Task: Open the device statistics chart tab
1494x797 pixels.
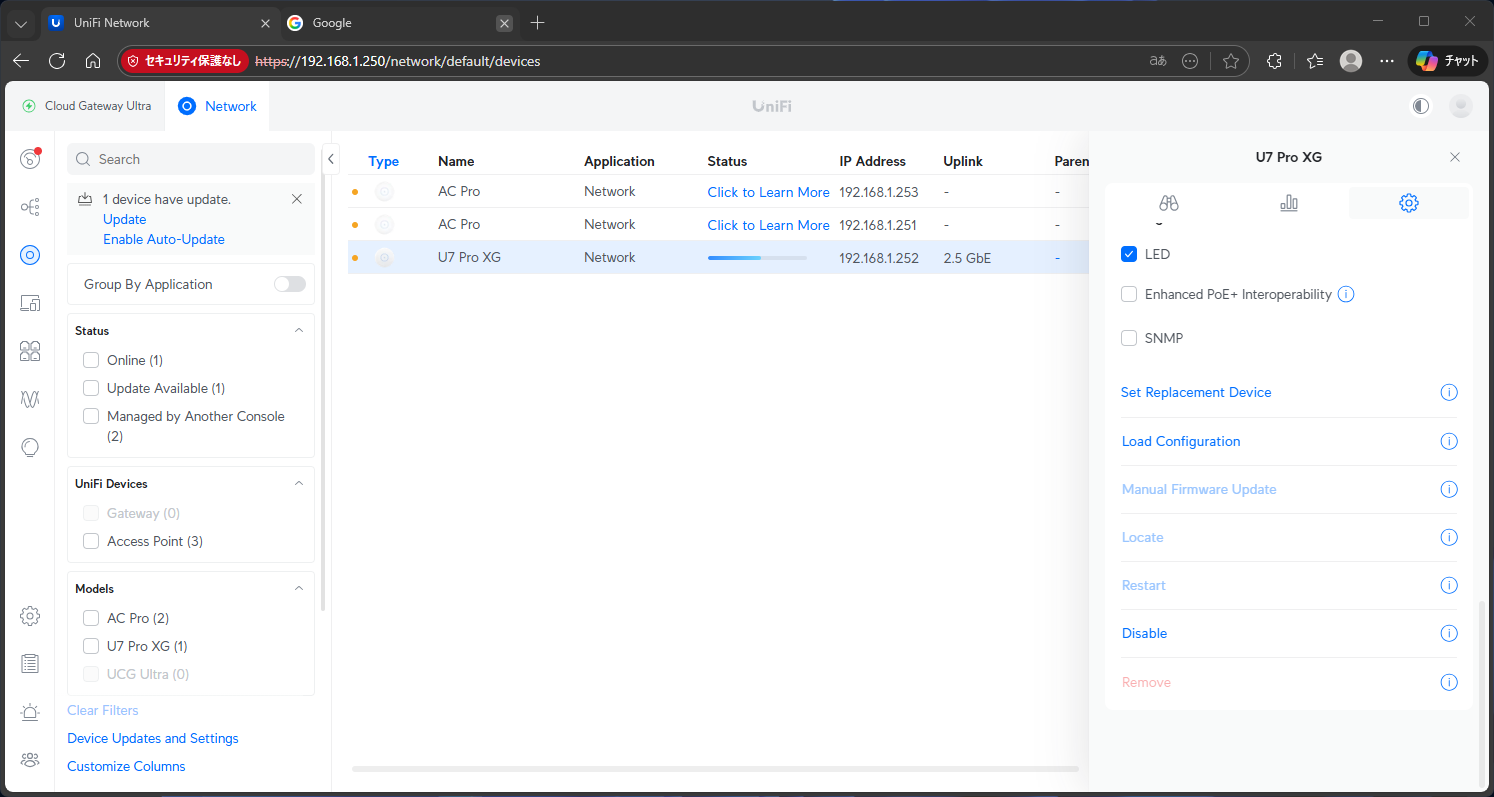Action: tap(1289, 203)
